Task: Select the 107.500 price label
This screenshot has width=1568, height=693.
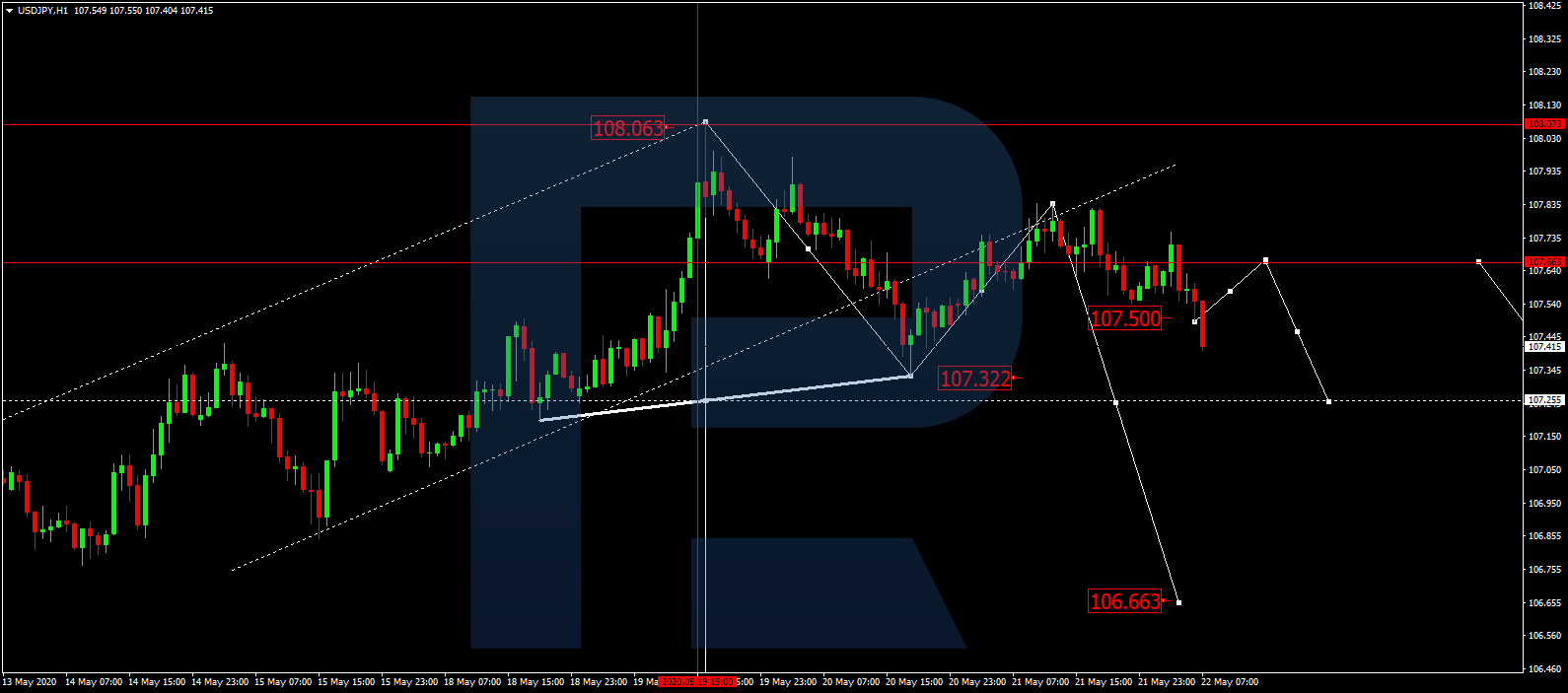Action: tap(1126, 318)
